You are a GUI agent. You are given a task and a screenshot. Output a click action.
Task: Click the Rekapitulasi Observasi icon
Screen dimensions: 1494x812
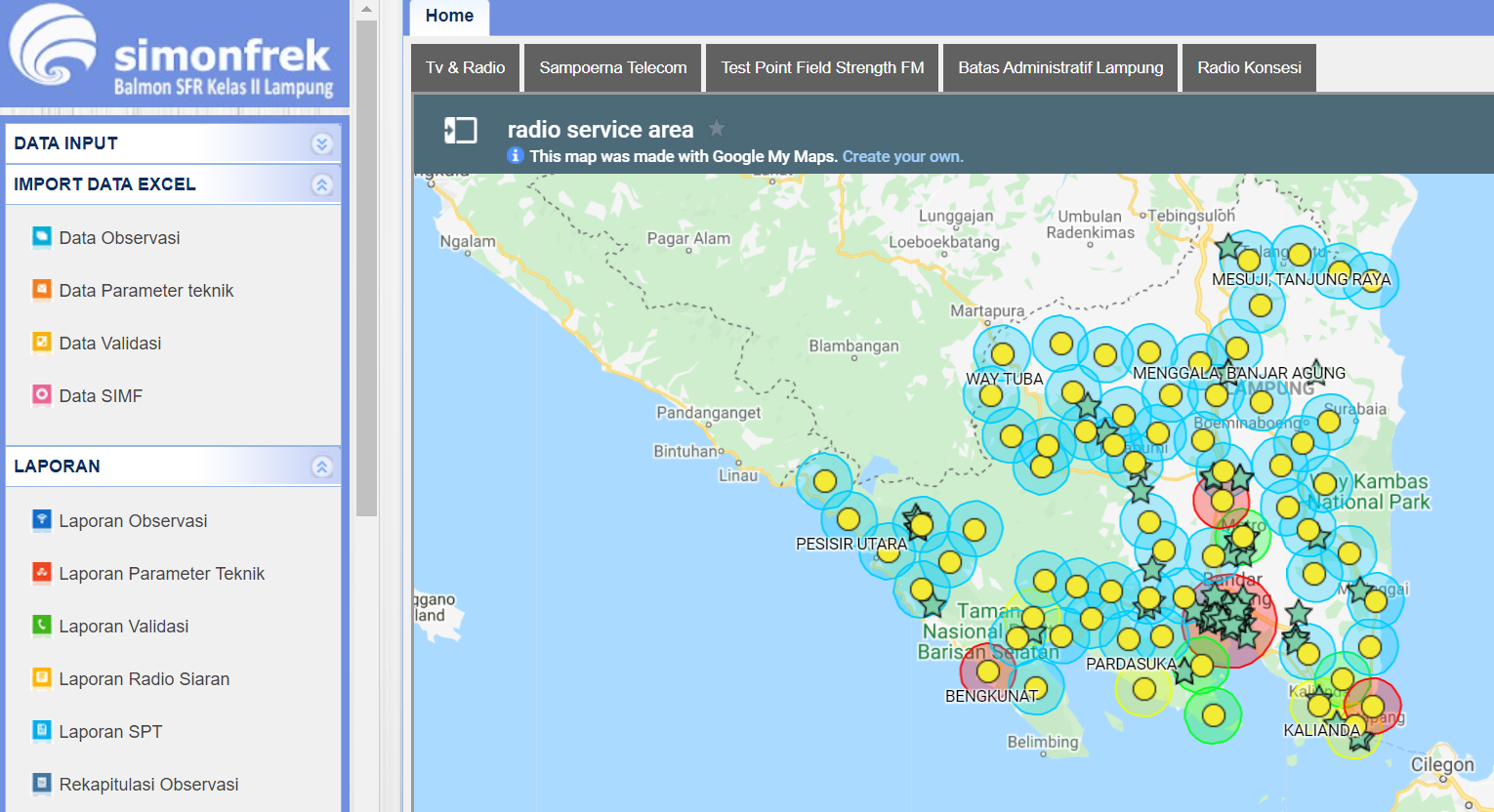click(40, 784)
